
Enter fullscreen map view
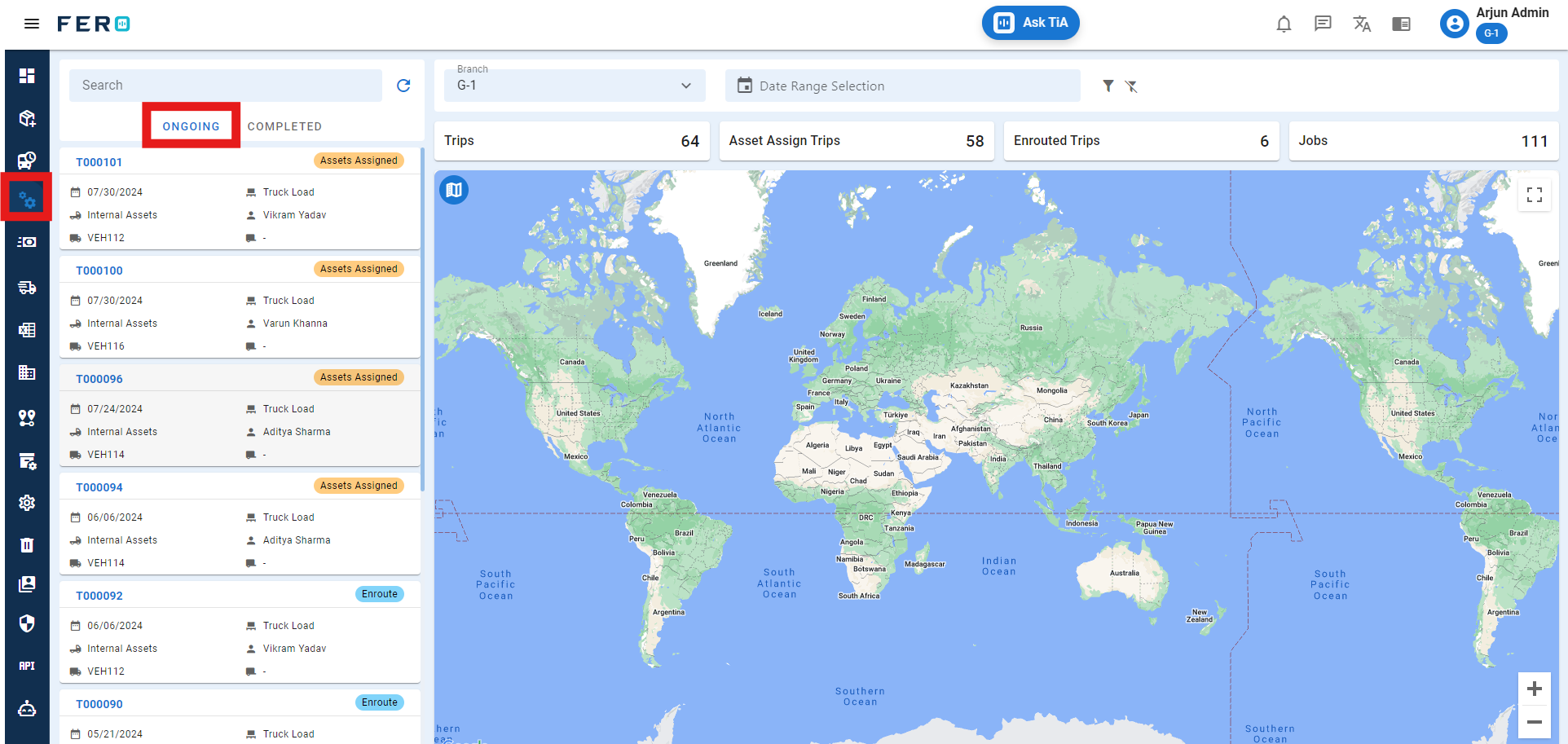coord(1535,195)
